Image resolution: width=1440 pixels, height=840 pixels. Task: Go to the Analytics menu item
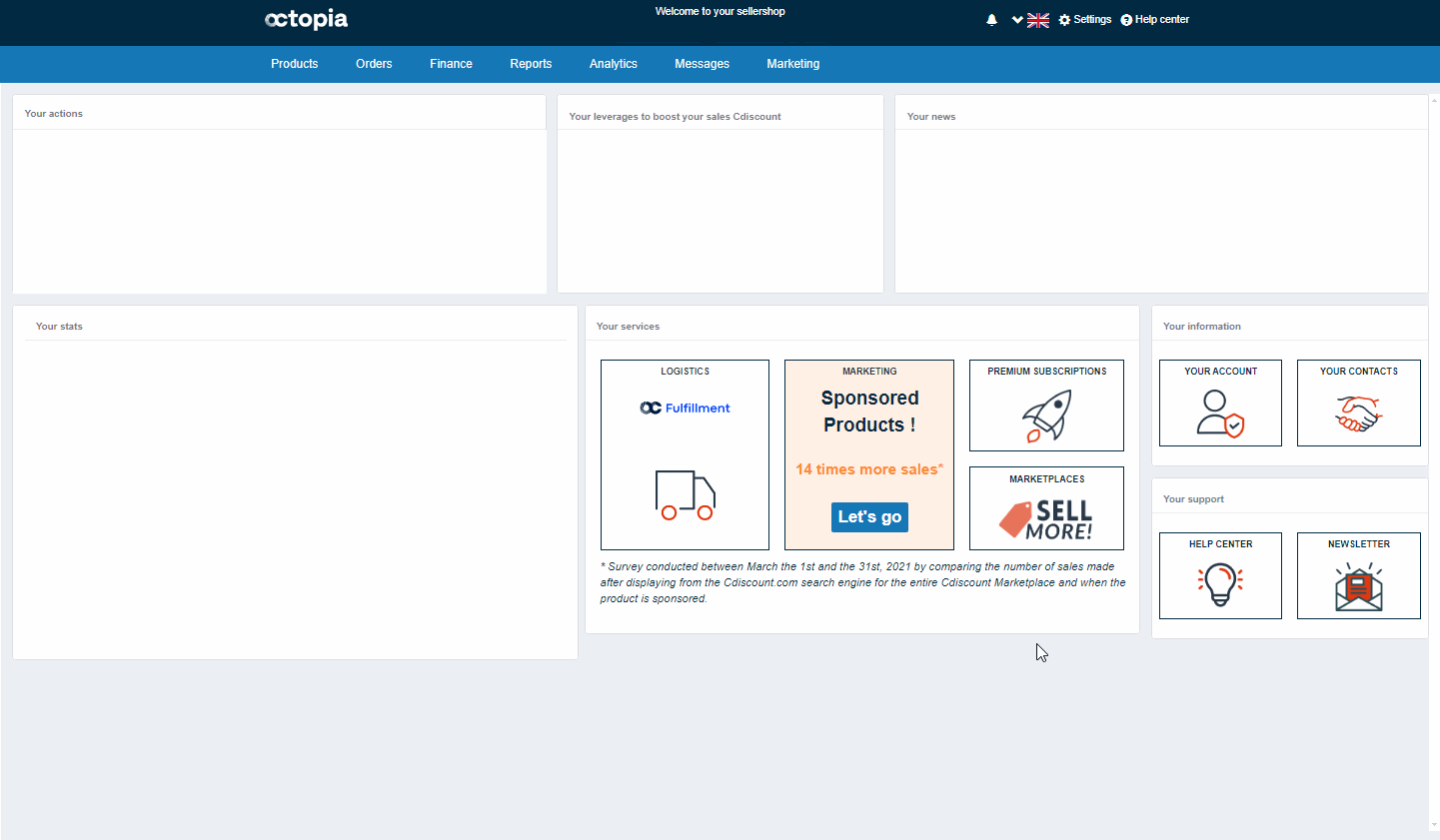click(x=613, y=64)
